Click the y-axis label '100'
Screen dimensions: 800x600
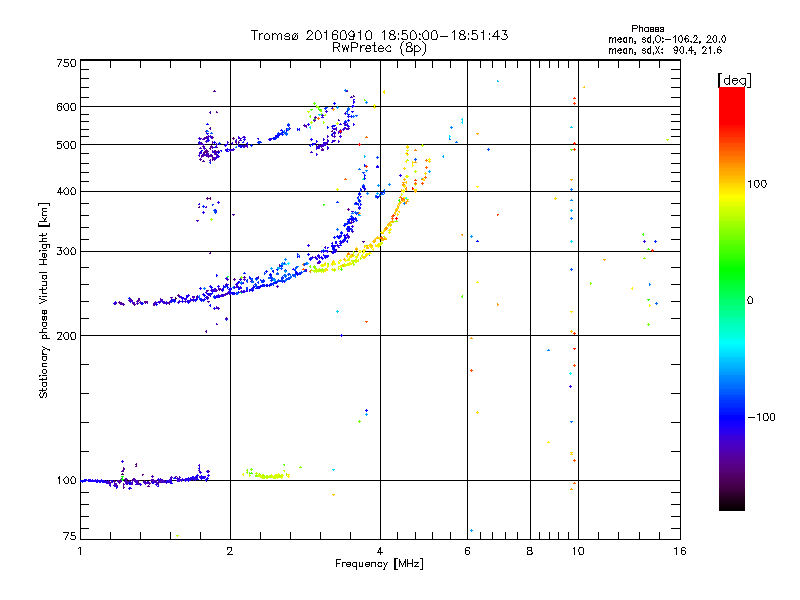[x=66, y=480]
